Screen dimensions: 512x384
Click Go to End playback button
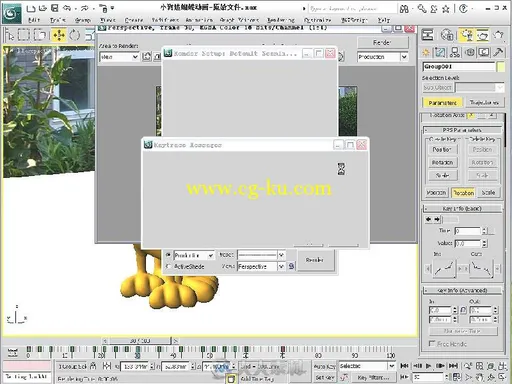(453, 366)
